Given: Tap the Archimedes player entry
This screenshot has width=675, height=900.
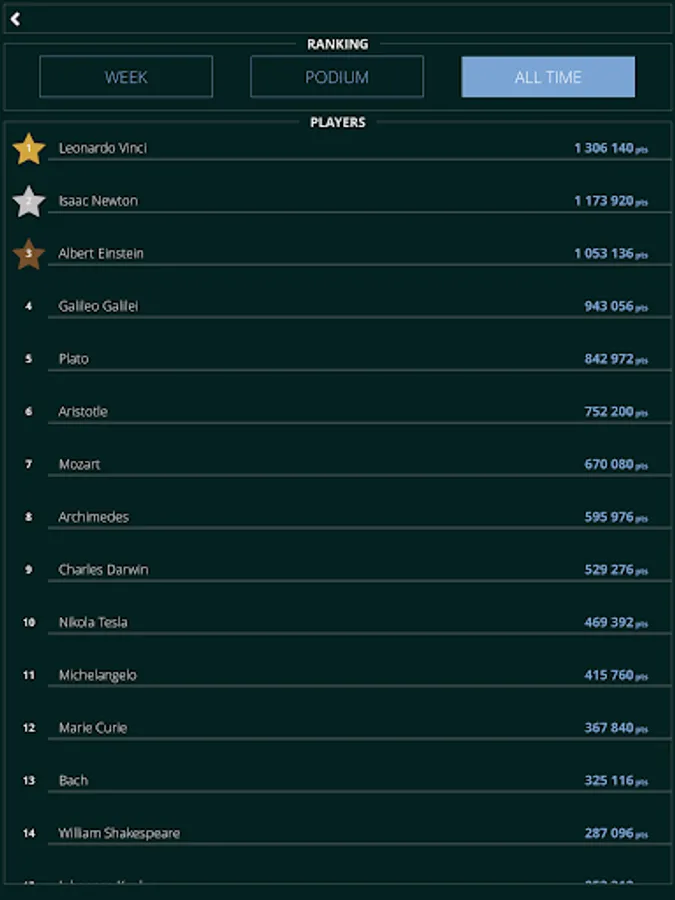Looking at the screenshot, I should click(93, 517).
